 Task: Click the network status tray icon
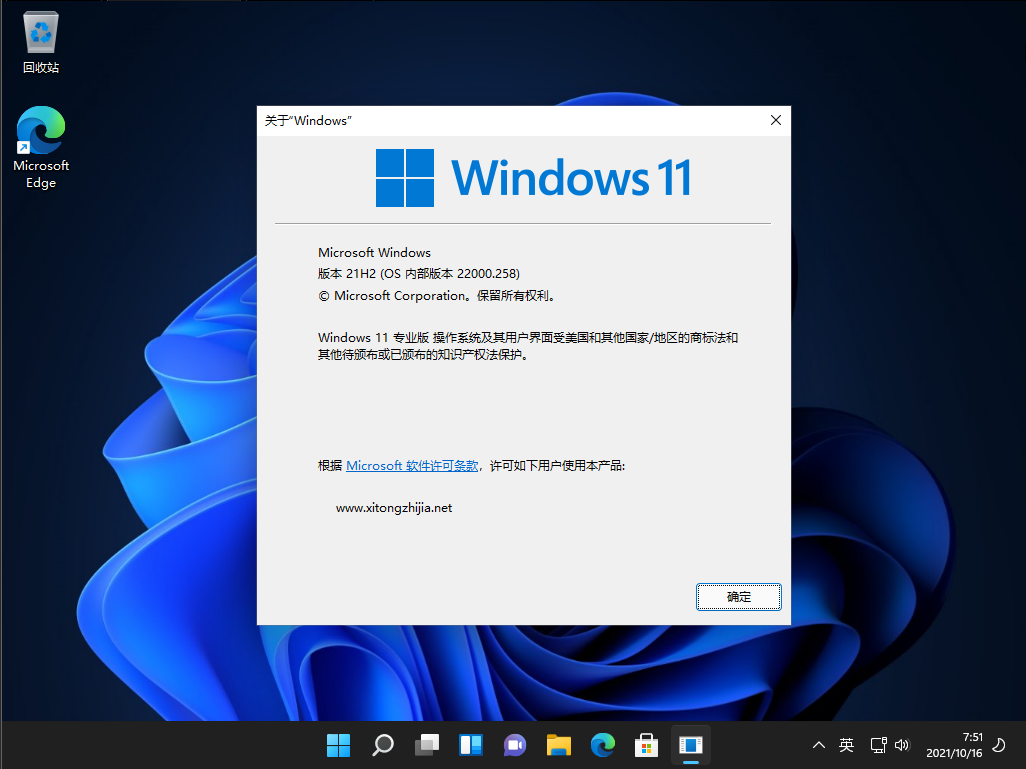pos(878,745)
